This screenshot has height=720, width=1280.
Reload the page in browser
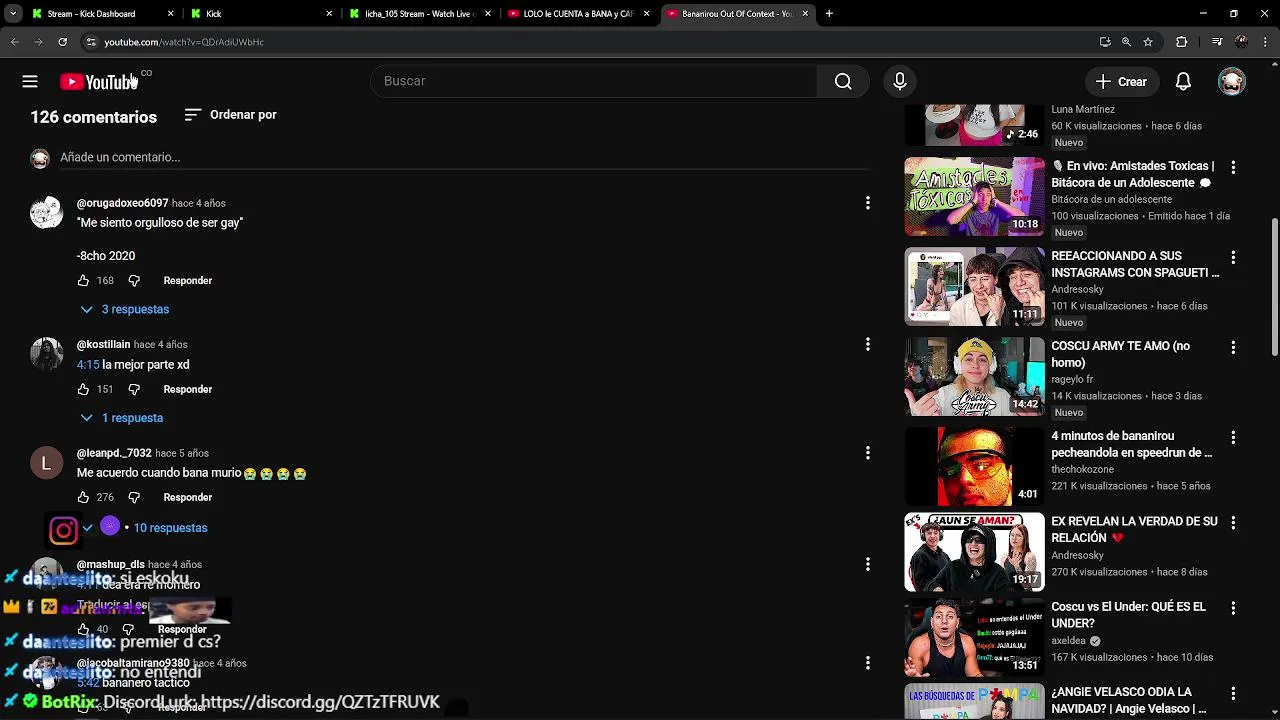62,42
